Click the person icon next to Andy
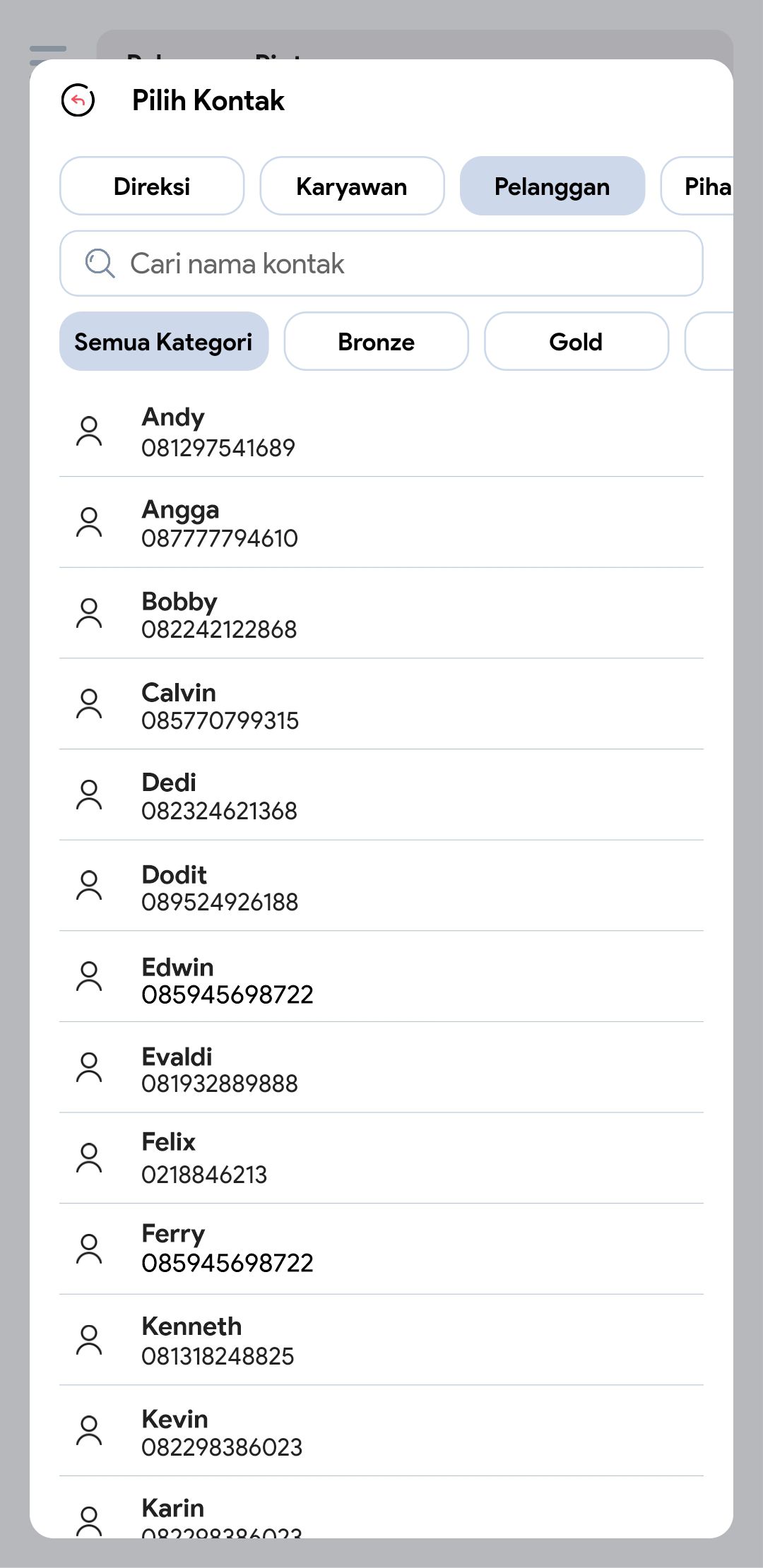 89,431
